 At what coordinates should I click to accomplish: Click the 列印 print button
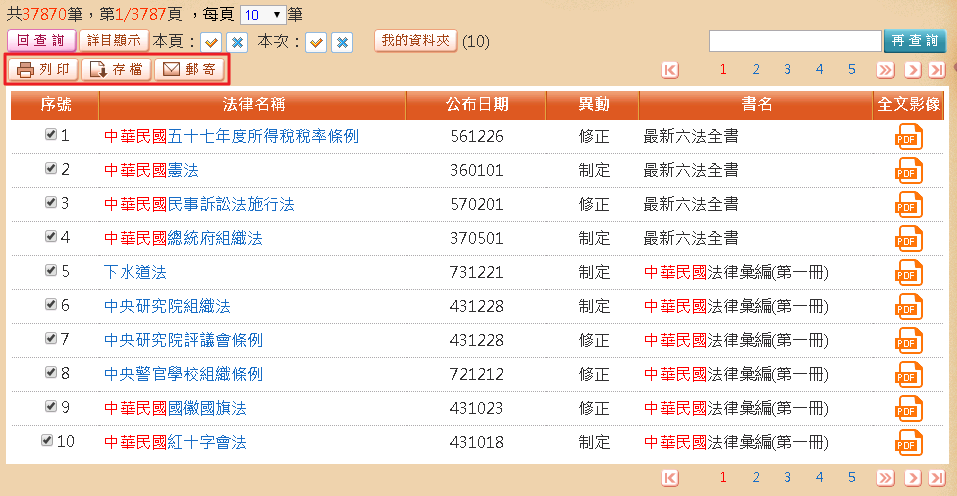point(43,70)
